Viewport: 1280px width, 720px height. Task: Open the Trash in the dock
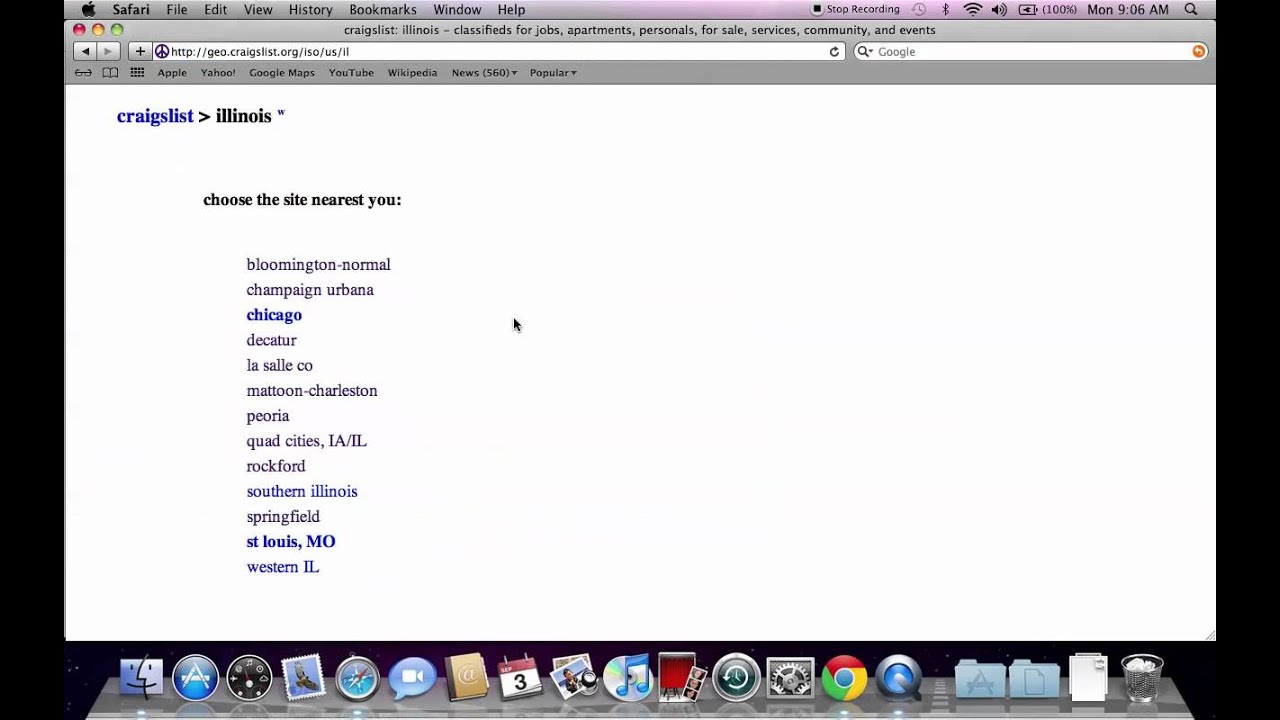[x=1142, y=677]
